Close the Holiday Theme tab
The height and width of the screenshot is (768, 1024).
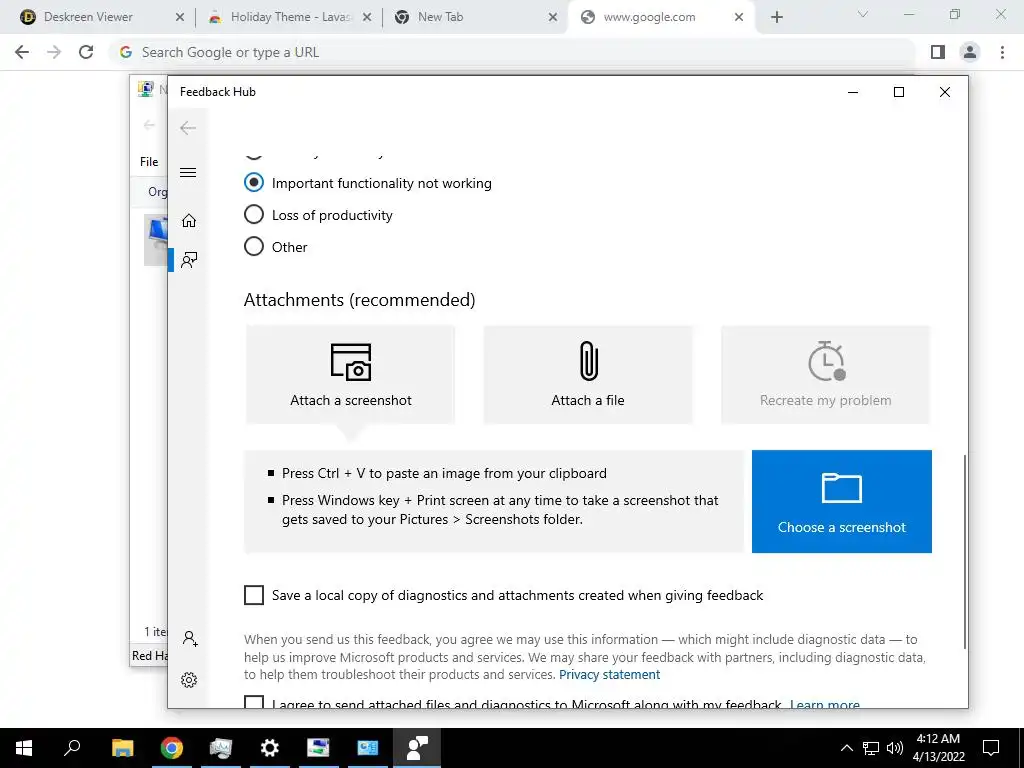[x=367, y=17]
